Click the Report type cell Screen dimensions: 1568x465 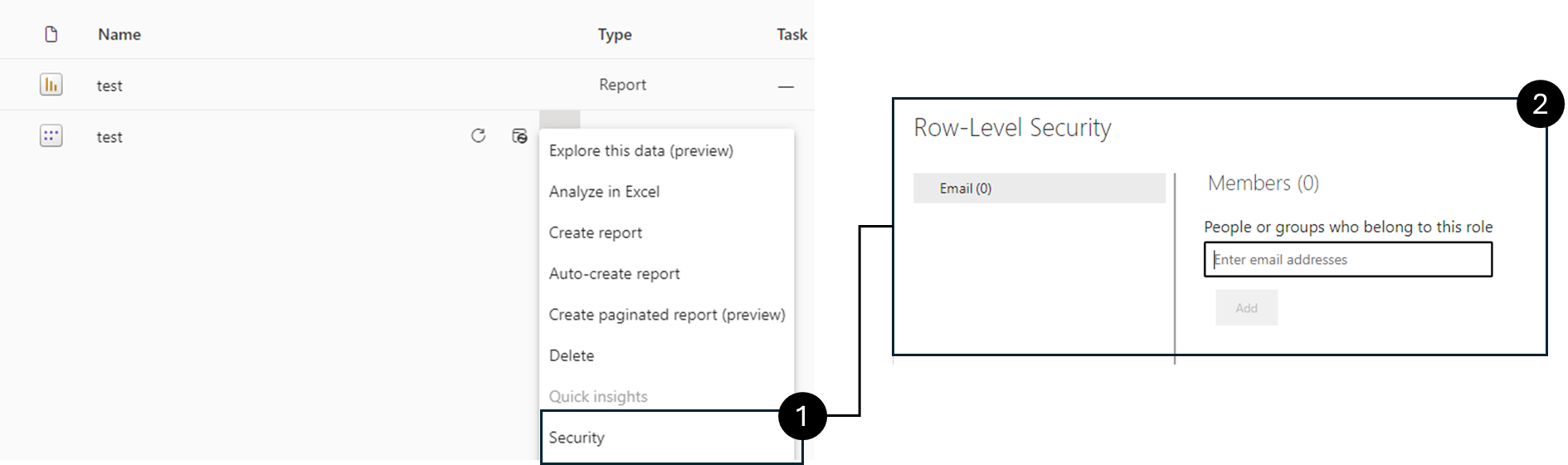[x=622, y=85]
